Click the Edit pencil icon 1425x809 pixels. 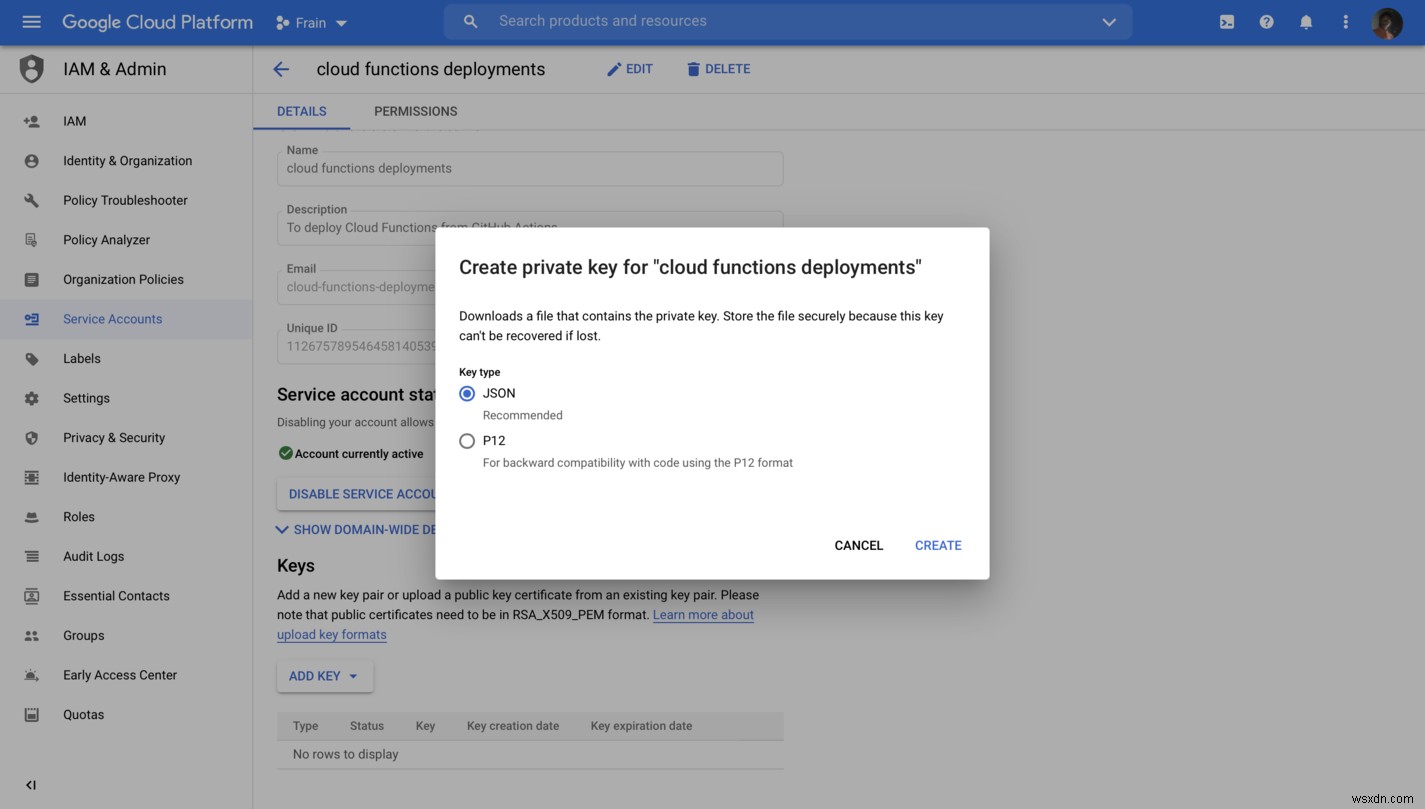tap(629, 68)
